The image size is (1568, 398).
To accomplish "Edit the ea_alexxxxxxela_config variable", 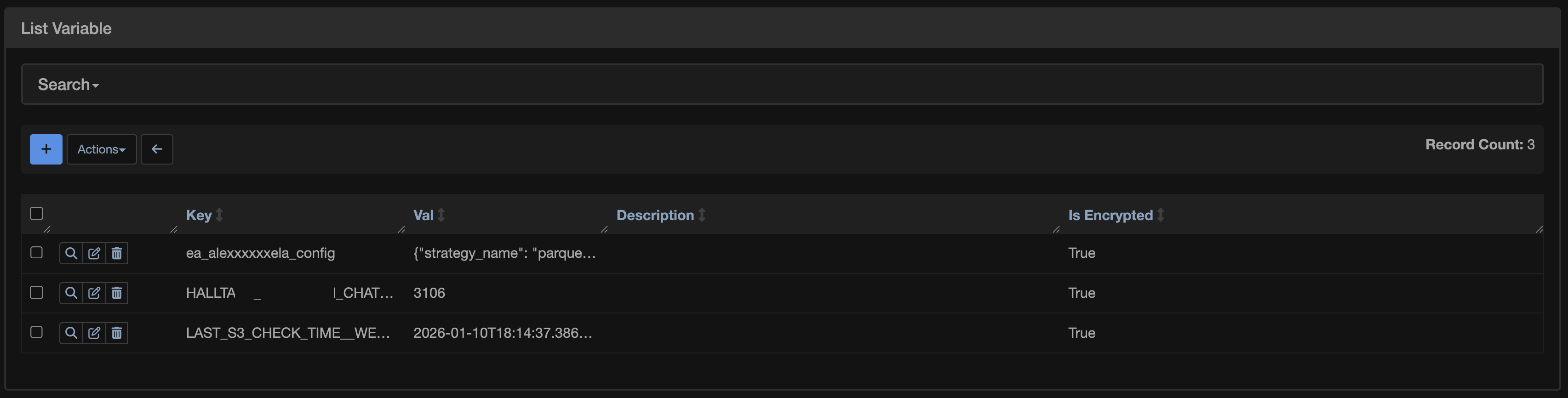I will 94,253.
